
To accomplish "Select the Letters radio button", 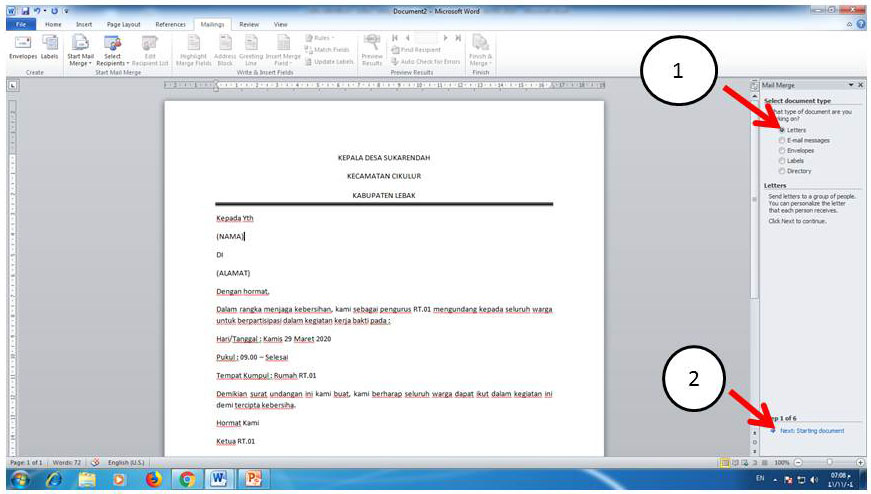I will coord(782,130).
